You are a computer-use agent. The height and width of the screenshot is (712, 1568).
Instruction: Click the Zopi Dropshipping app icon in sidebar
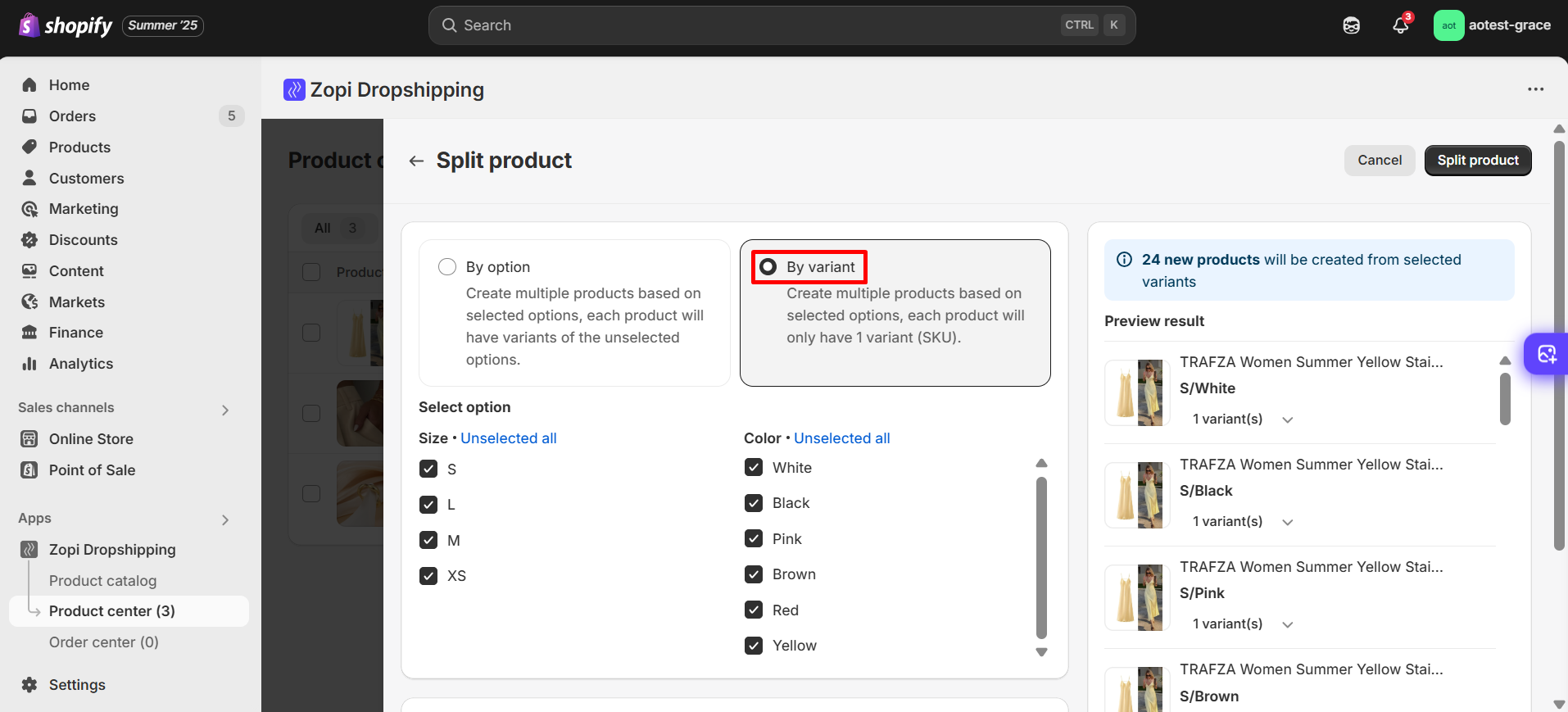click(x=29, y=550)
